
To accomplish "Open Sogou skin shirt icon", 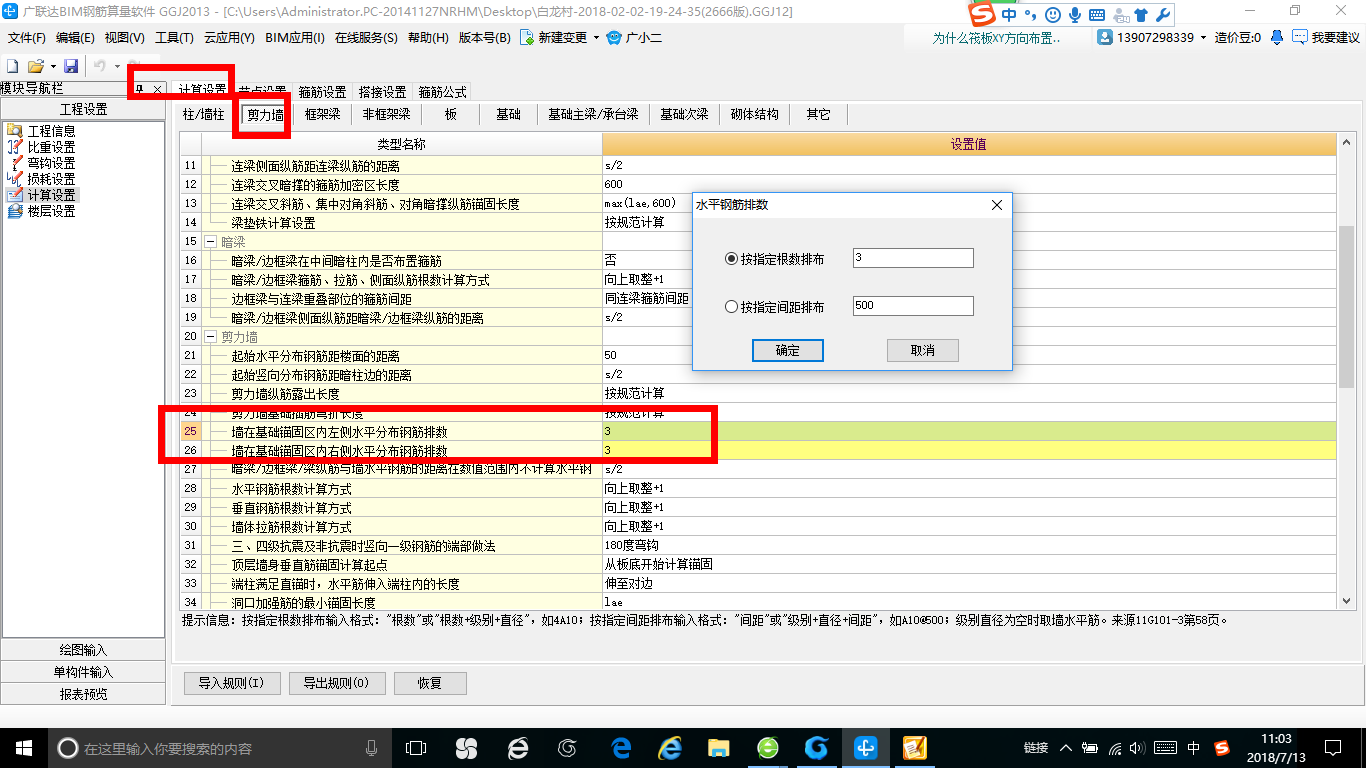I will [x=1141, y=15].
